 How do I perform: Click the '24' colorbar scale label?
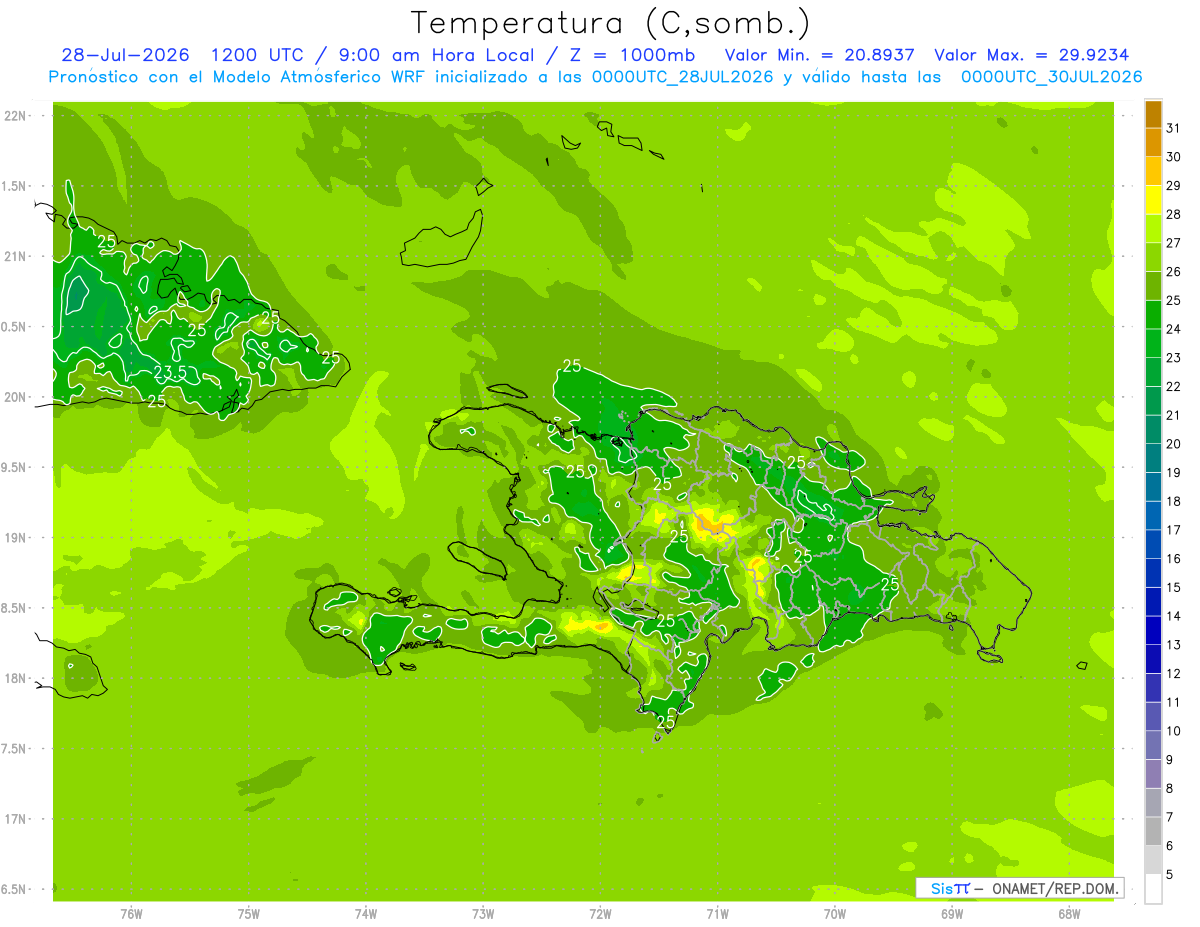click(1174, 329)
